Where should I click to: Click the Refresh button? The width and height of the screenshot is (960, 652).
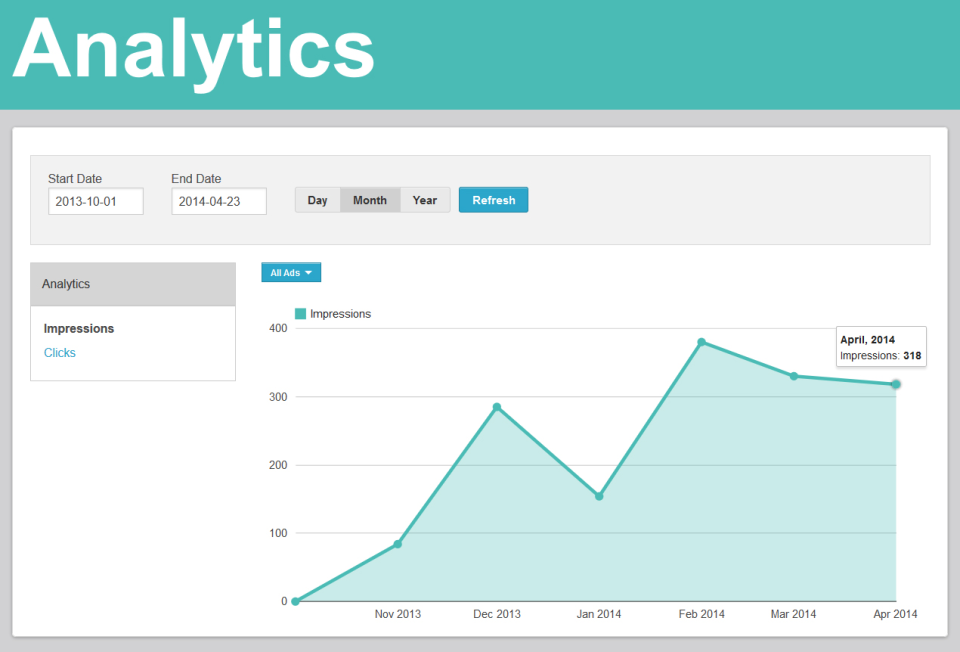coord(493,199)
